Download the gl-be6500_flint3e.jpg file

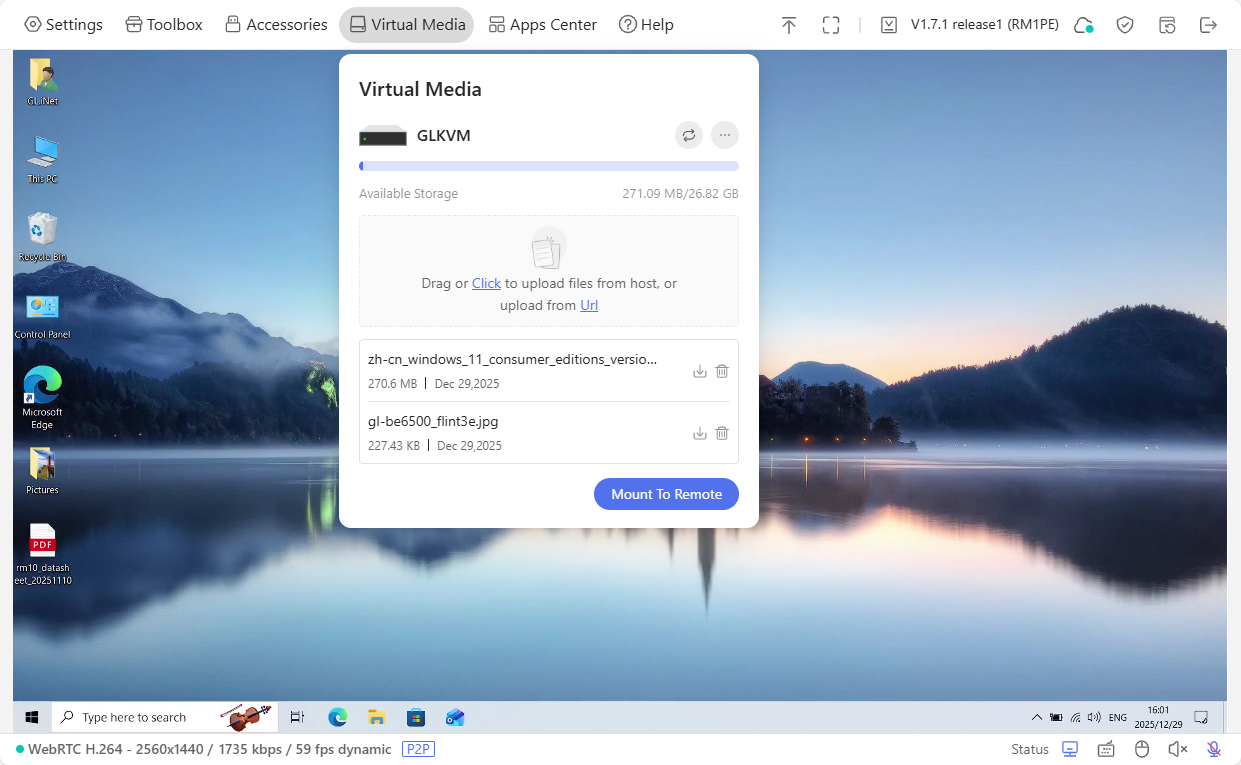click(699, 433)
